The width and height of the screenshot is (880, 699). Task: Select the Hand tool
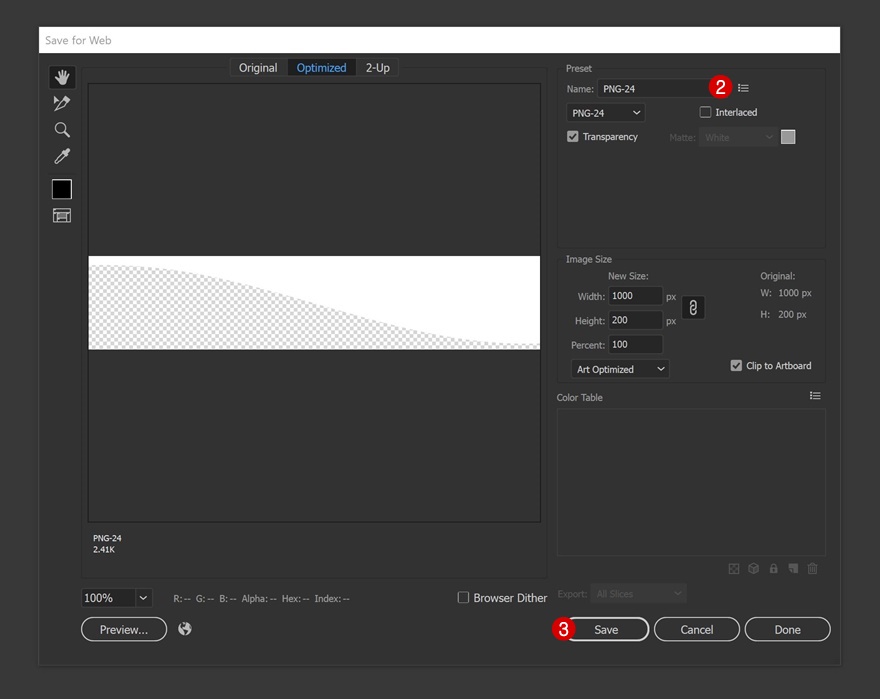point(62,77)
